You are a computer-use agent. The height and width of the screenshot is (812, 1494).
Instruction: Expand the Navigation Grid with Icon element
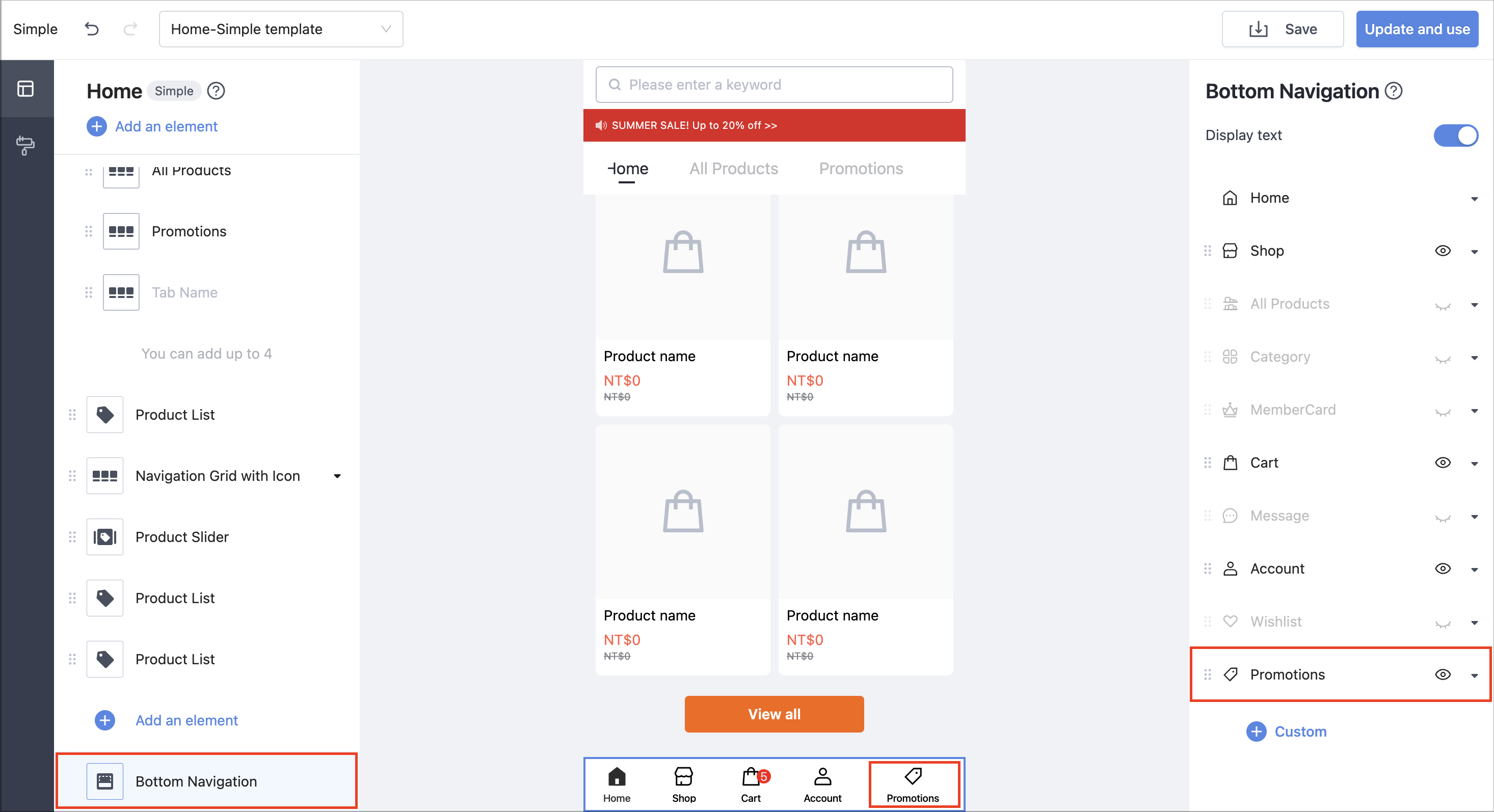pos(337,476)
